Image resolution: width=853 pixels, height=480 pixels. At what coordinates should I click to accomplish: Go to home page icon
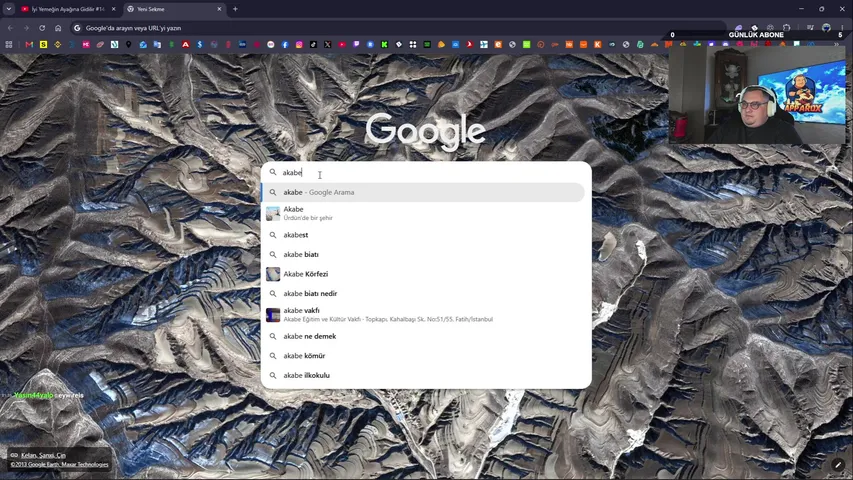pyautogui.click(x=58, y=28)
